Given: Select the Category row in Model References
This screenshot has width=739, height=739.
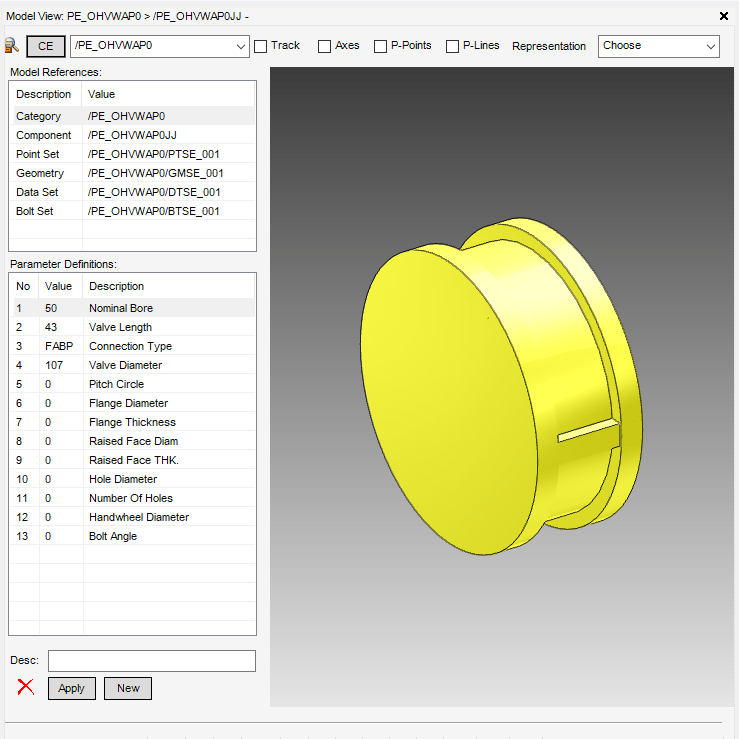Looking at the screenshot, I should click(x=132, y=116).
